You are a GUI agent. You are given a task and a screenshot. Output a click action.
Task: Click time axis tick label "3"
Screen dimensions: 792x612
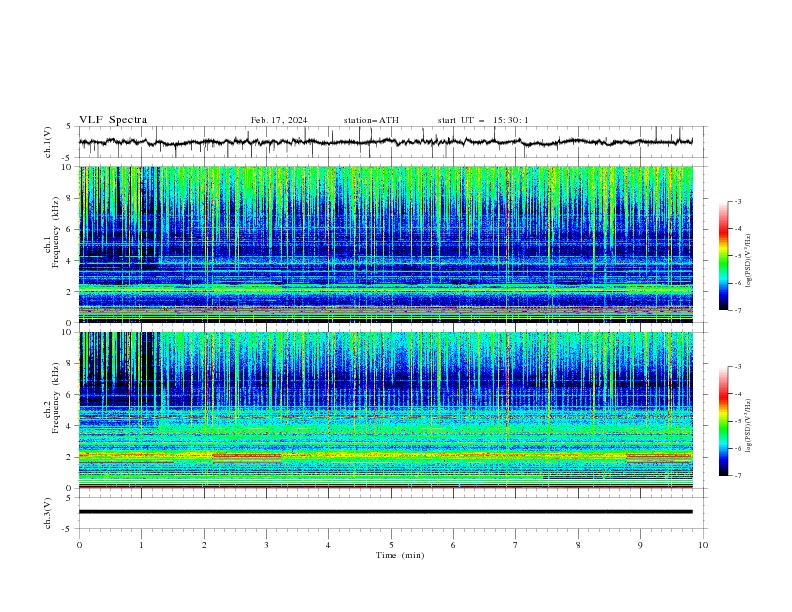[266, 545]
